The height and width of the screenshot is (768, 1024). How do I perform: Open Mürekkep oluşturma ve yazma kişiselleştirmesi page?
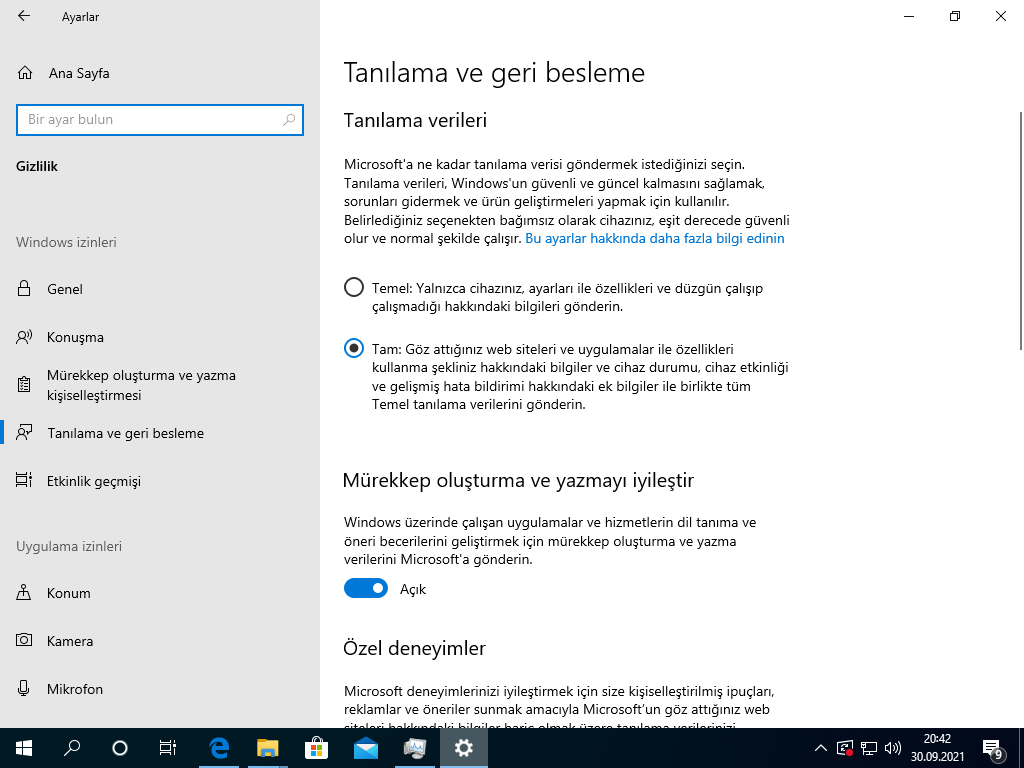click(160, 385)
